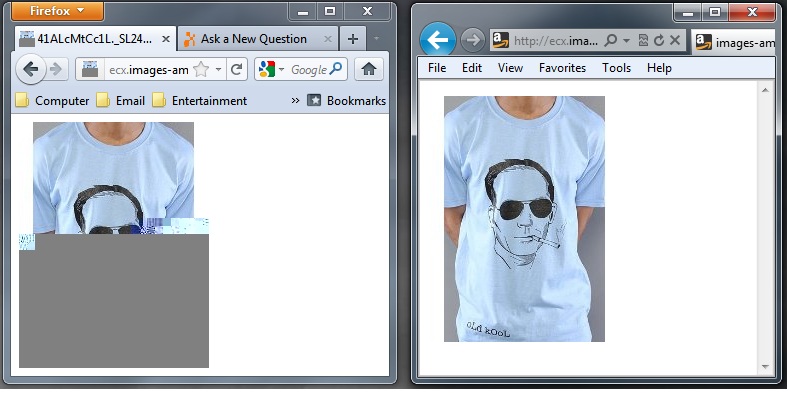
Task: Click the IE address bar search magnifier
Action: coord(610,40)
